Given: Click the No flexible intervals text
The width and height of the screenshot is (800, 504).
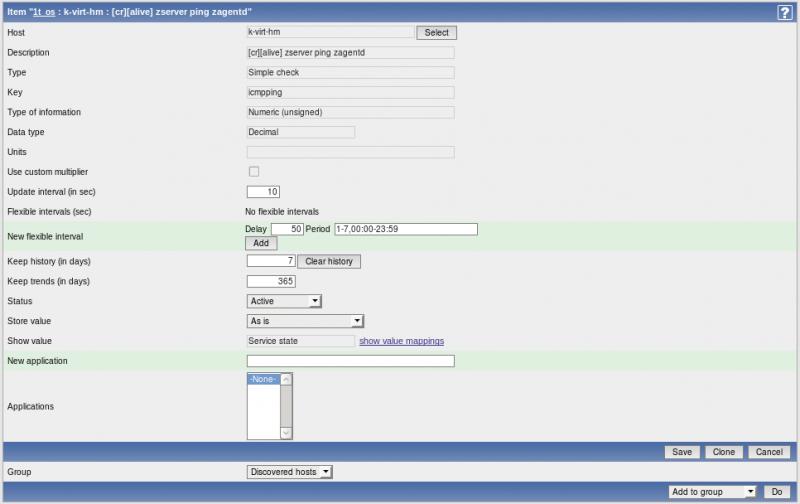Looking at the screenshot, I should (282, 212).
